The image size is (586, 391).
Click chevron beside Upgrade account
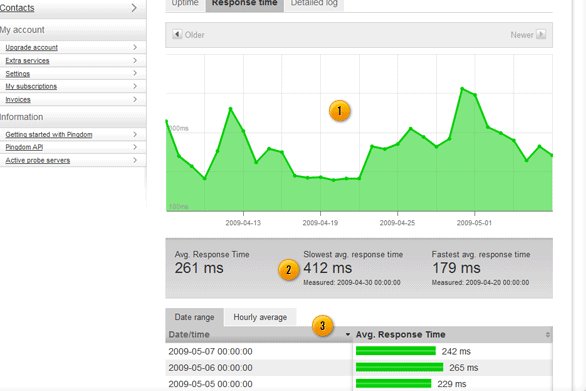tap(135, 47)
